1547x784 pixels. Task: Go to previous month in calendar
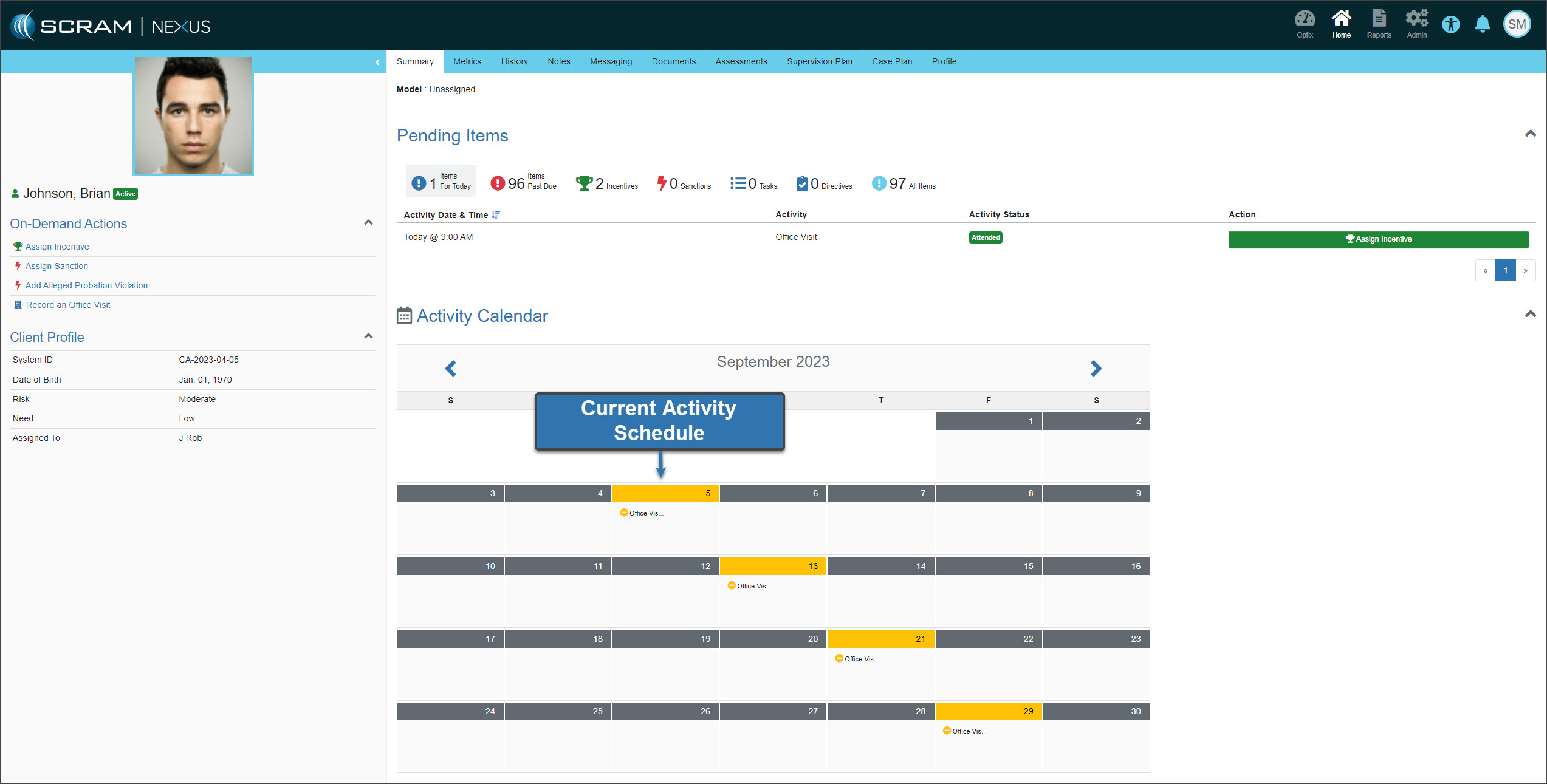(451, 369)
